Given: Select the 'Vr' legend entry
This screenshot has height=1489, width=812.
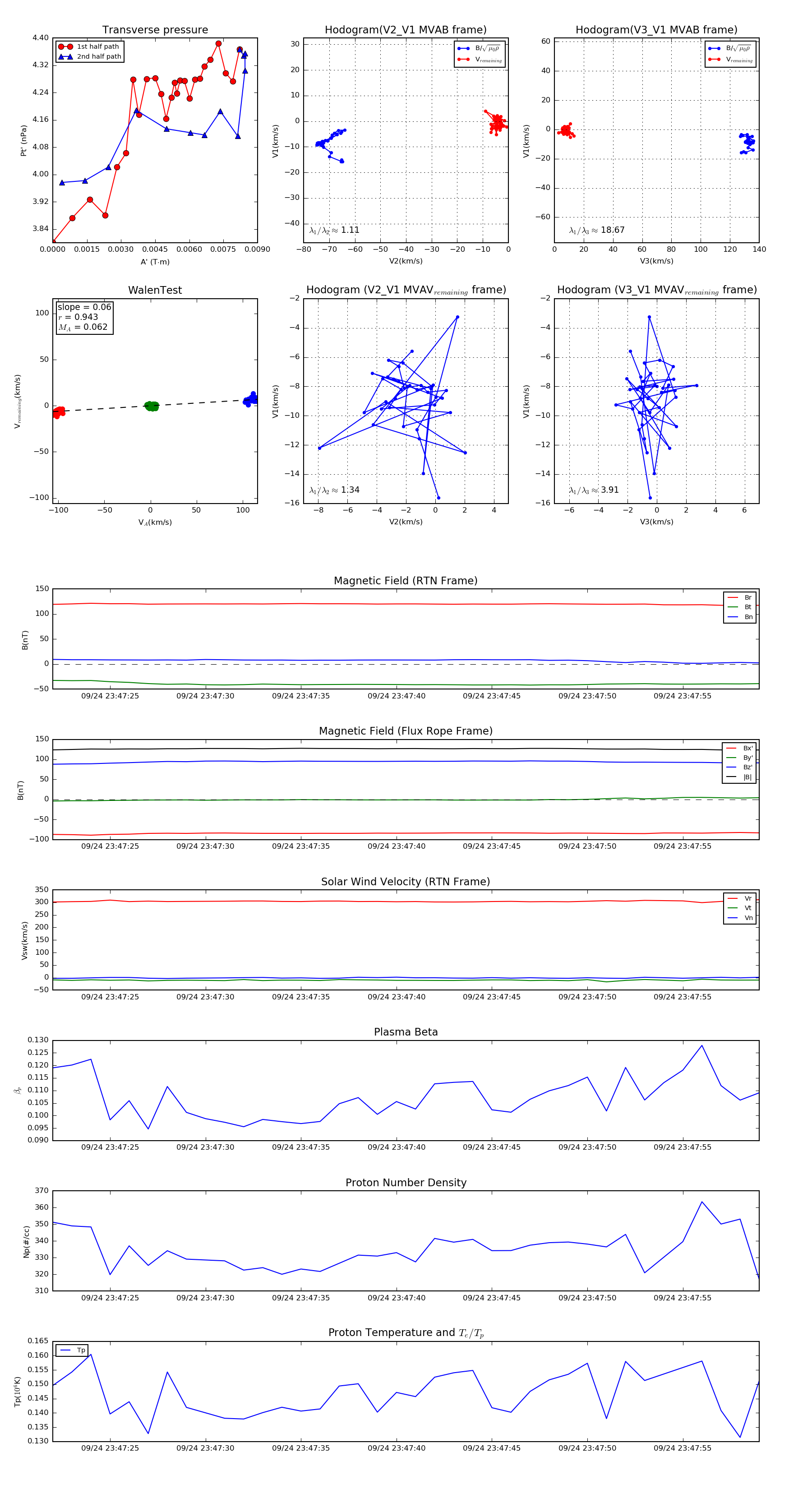Looking at the screenshot, I should pos(740,898).
